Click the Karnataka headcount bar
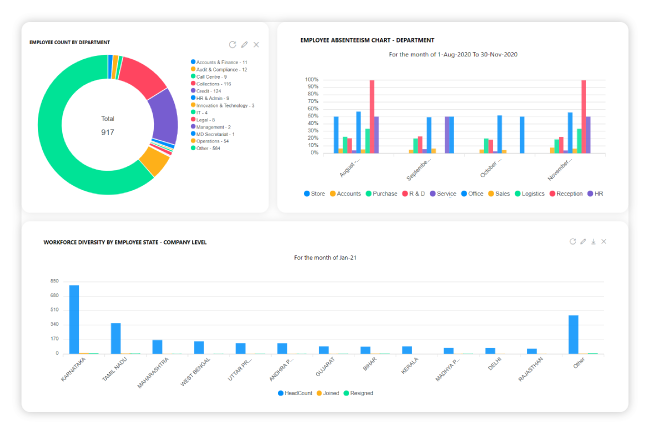 (74, 319)
